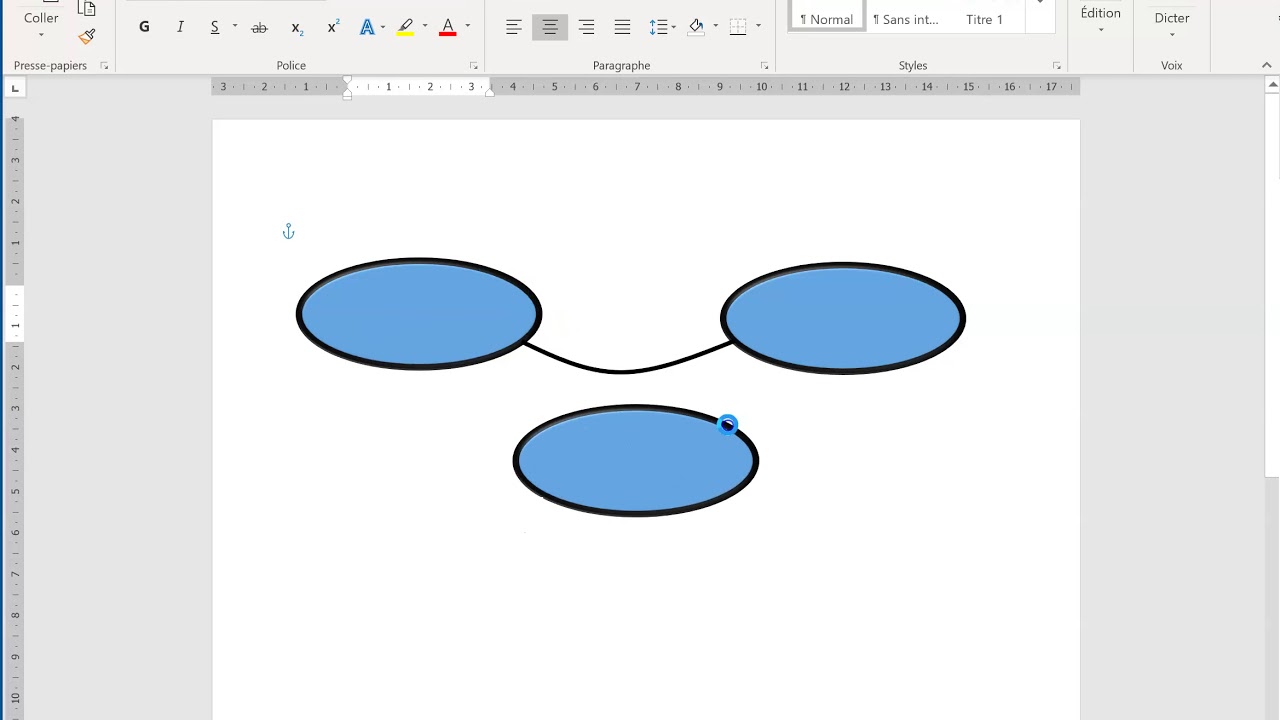1280x720 pixels.
Task: Toggle subscript formatting
Action: pos(296,27)
